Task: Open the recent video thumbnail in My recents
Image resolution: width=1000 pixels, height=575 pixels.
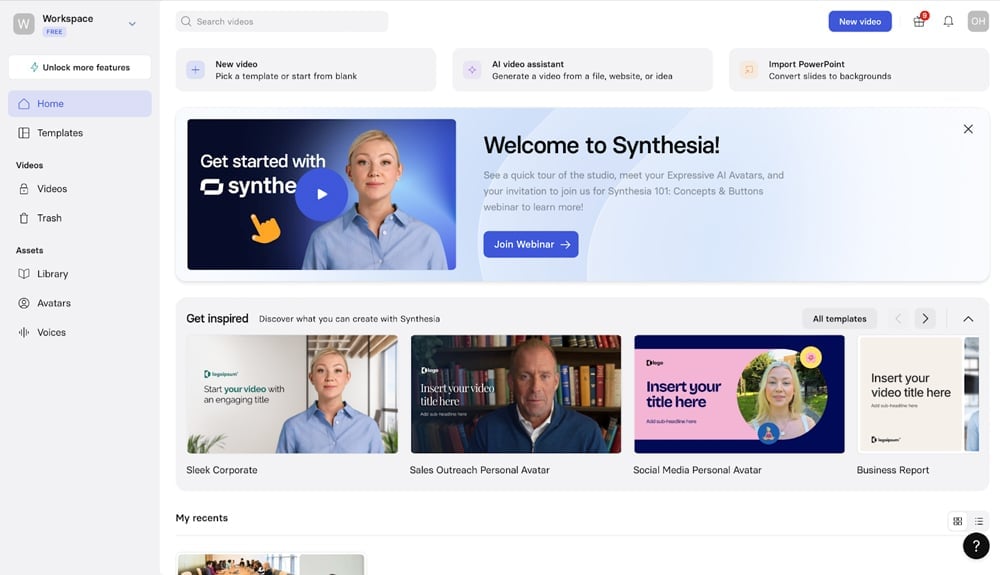Action: [270, 564]
